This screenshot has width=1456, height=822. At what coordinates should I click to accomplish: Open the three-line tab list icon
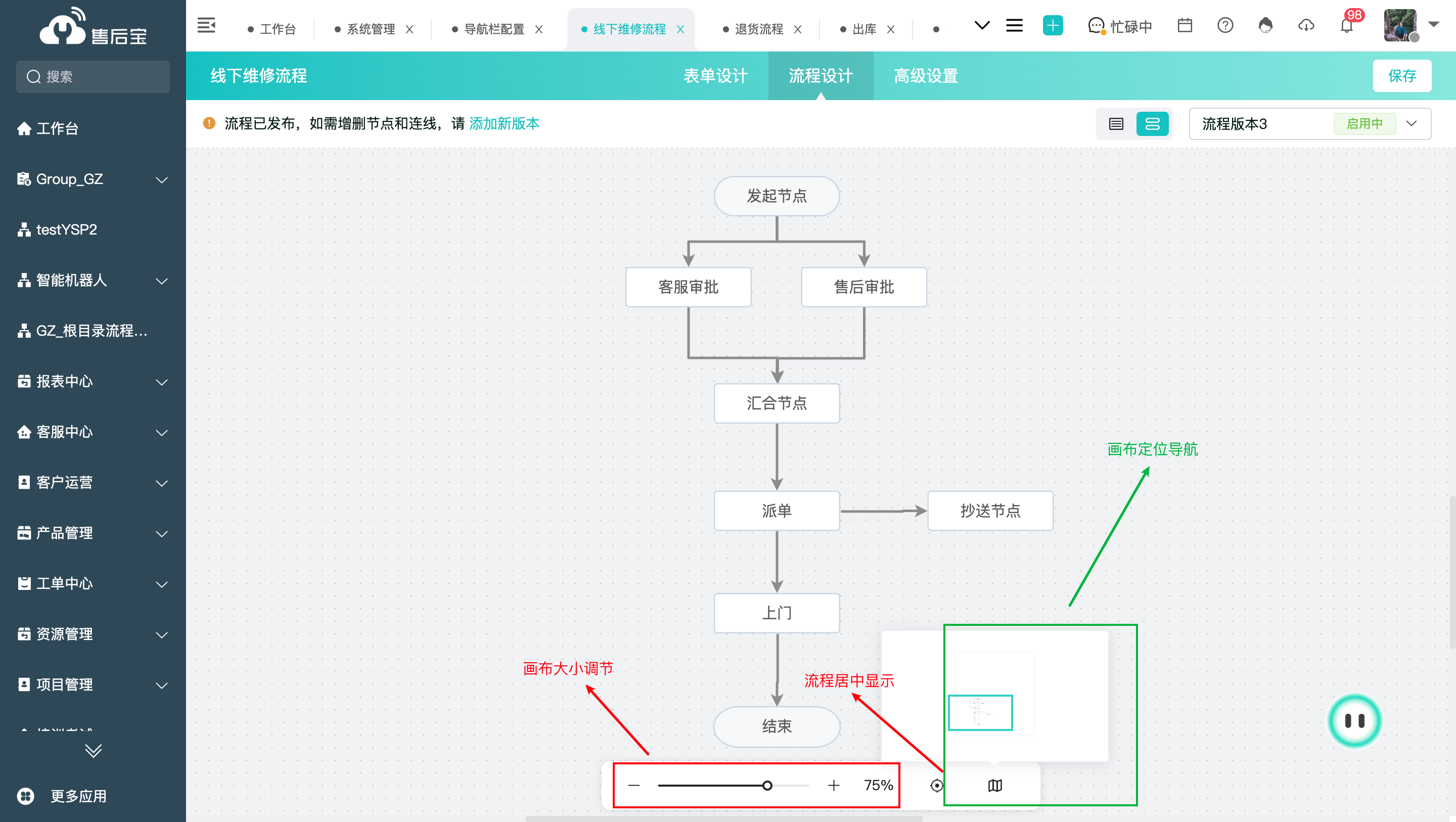pyautogui.click(x=1015, y=25)
